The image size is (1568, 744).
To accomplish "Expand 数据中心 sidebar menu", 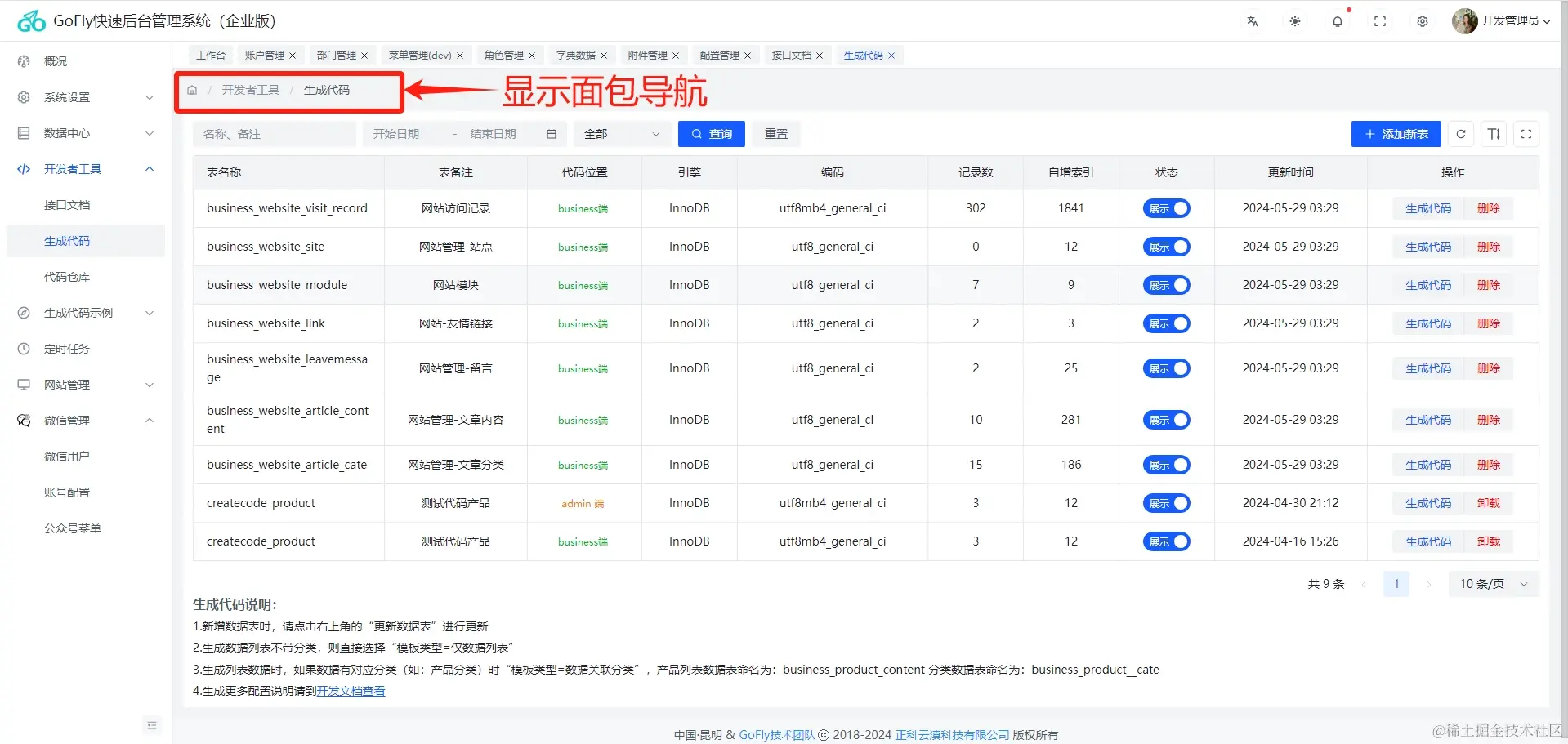I will (86, 133).
